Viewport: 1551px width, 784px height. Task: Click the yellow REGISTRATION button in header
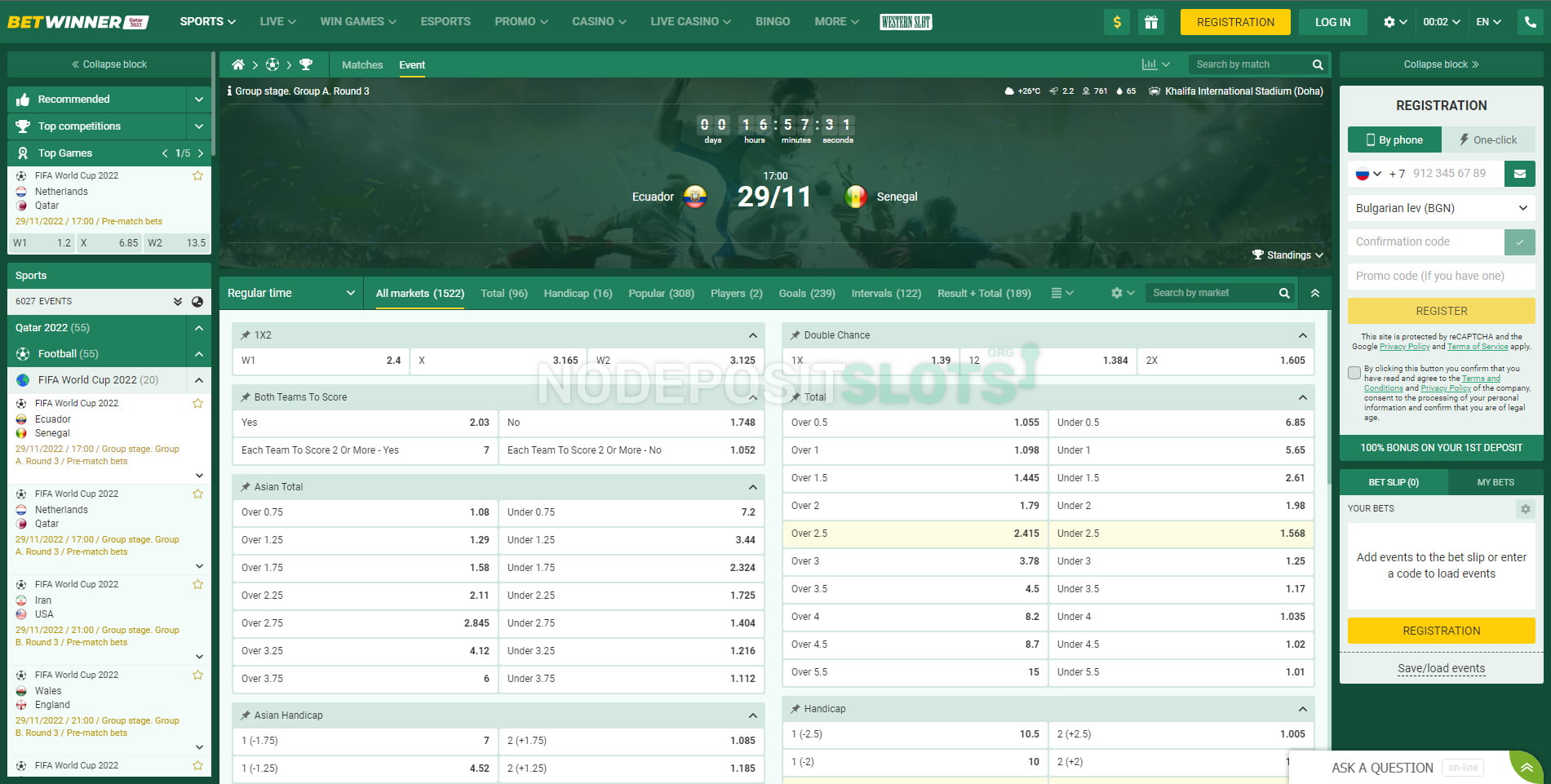(x=1235, y=22)
